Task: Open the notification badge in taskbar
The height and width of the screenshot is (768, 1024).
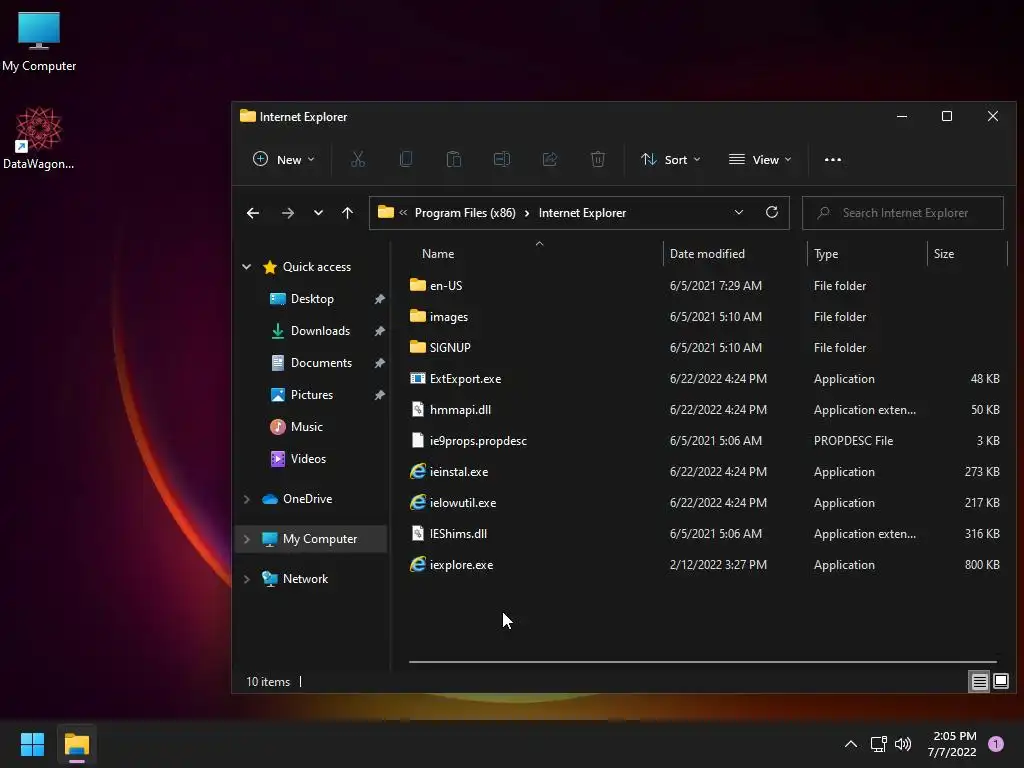Action: [996, 744]
